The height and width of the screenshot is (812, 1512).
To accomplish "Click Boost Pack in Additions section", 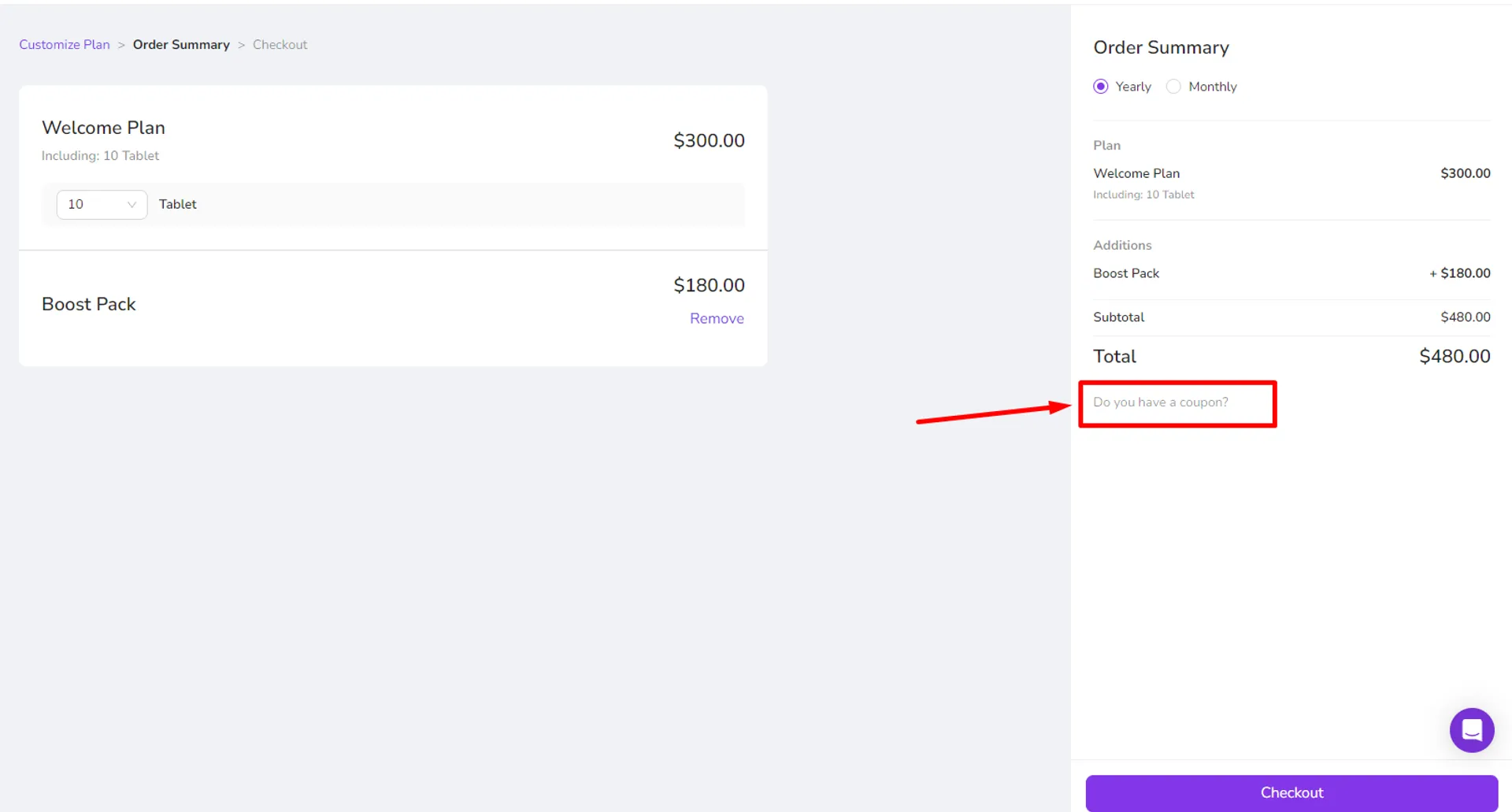I will [1126, 273].
